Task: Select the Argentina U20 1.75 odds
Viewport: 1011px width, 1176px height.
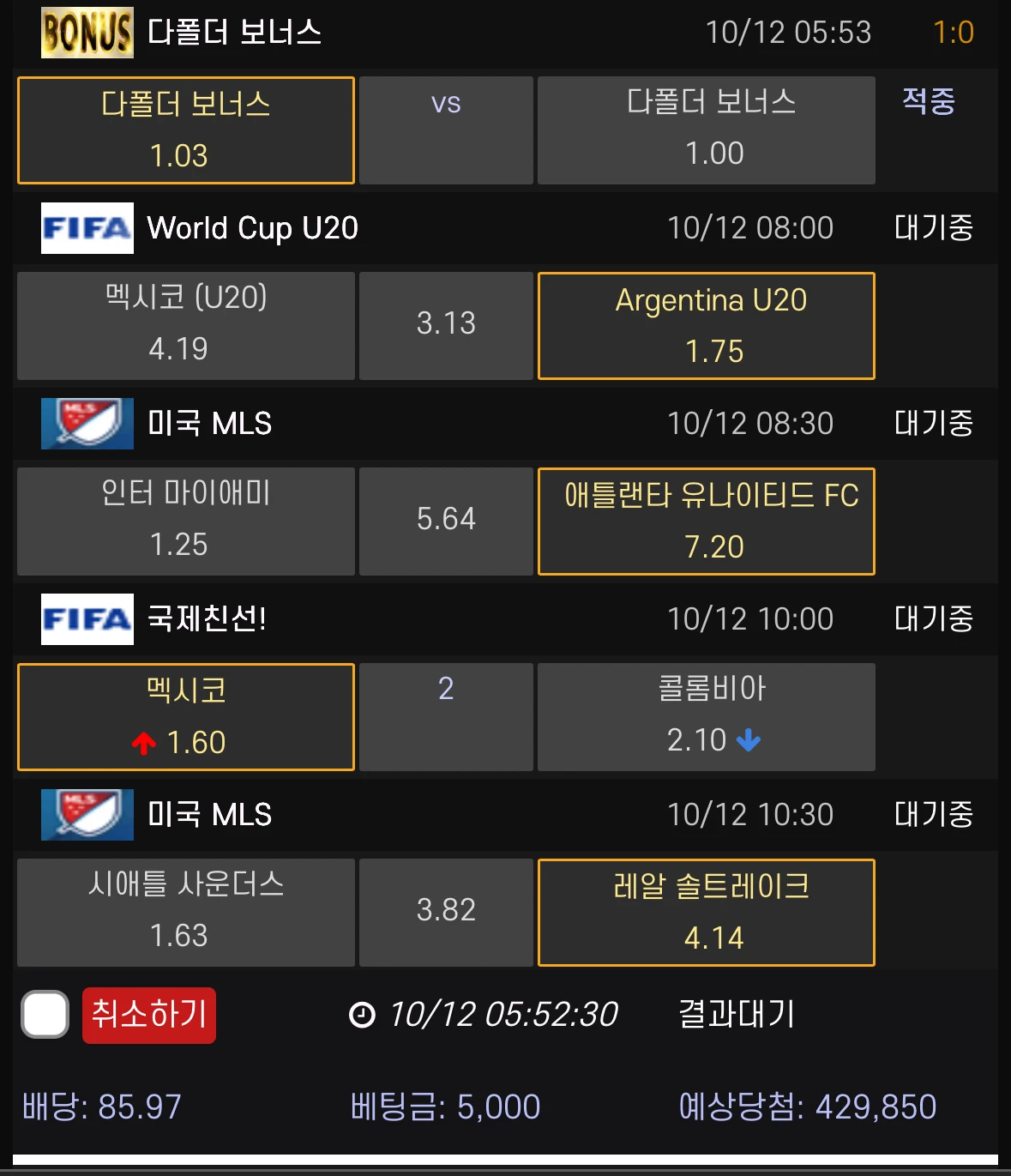Action: [x=706, y=326]
